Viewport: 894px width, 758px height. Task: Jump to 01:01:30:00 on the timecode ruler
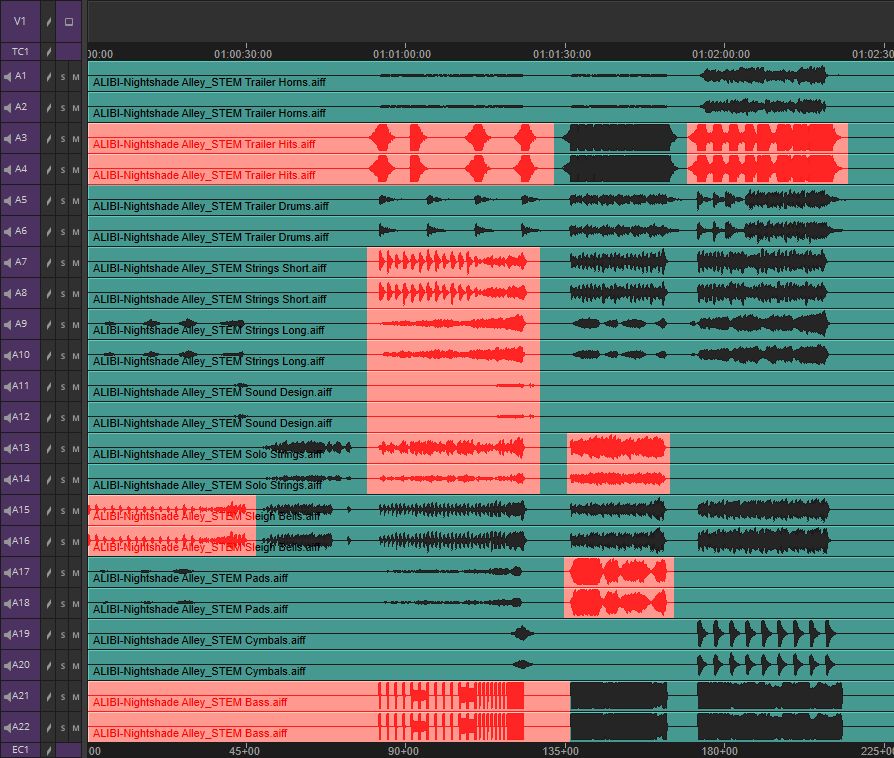562,54
